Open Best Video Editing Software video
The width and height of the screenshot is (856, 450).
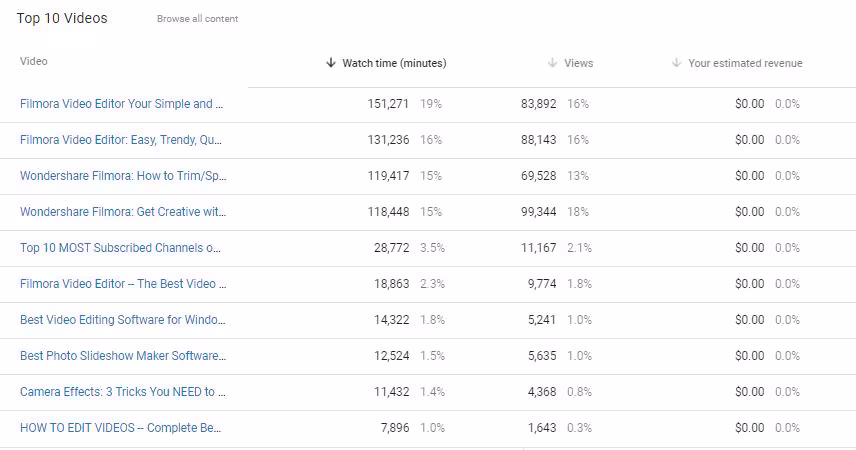point(123,320)
